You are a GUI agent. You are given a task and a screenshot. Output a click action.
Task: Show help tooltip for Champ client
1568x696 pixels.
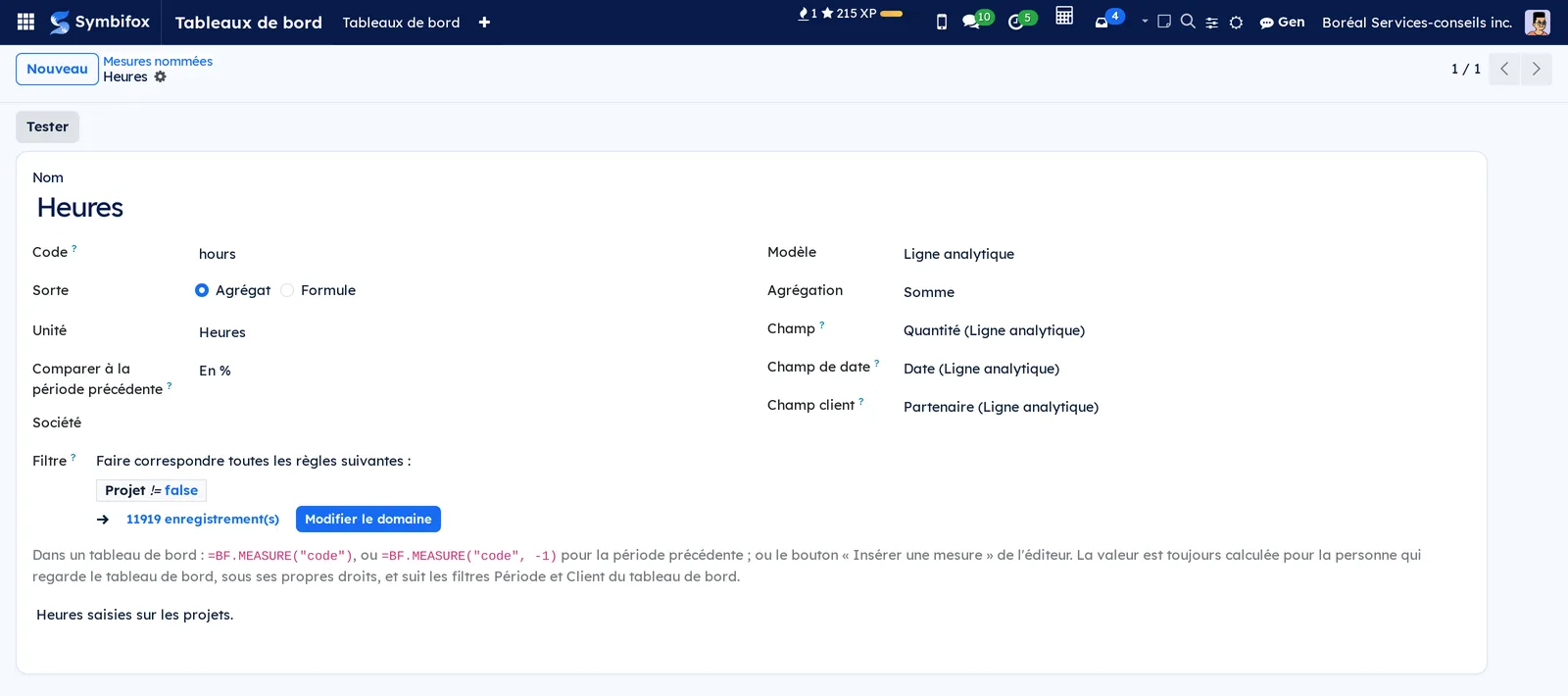coord(861,401)
